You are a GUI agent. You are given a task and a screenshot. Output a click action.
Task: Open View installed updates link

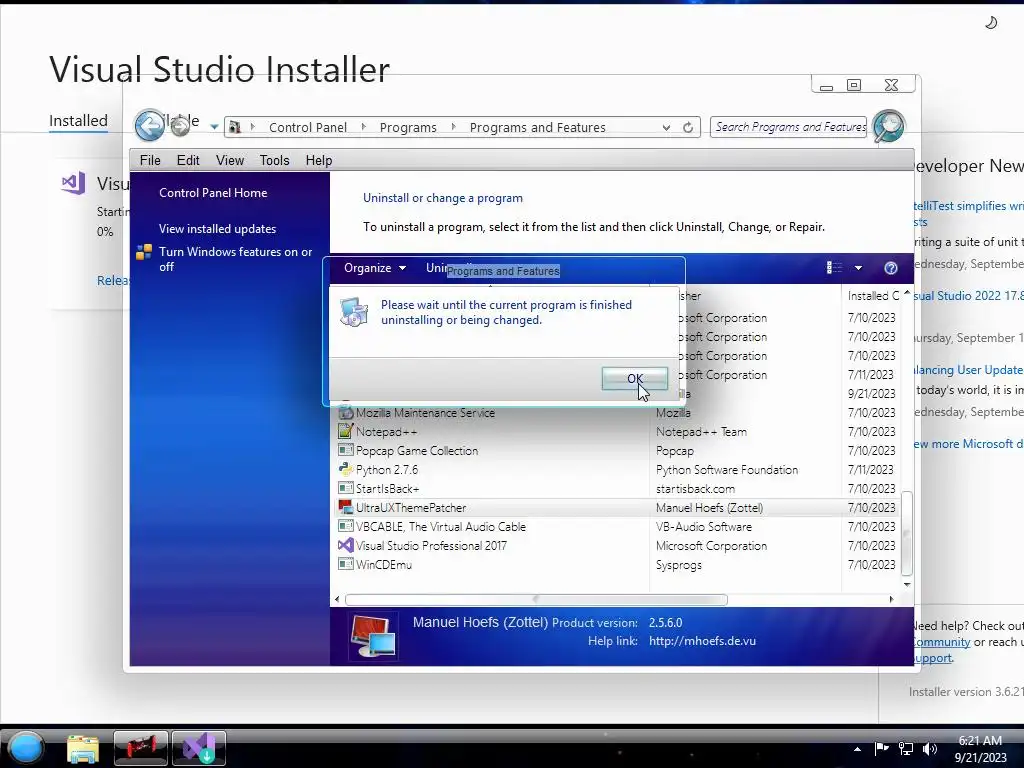(x=217, y=229)
